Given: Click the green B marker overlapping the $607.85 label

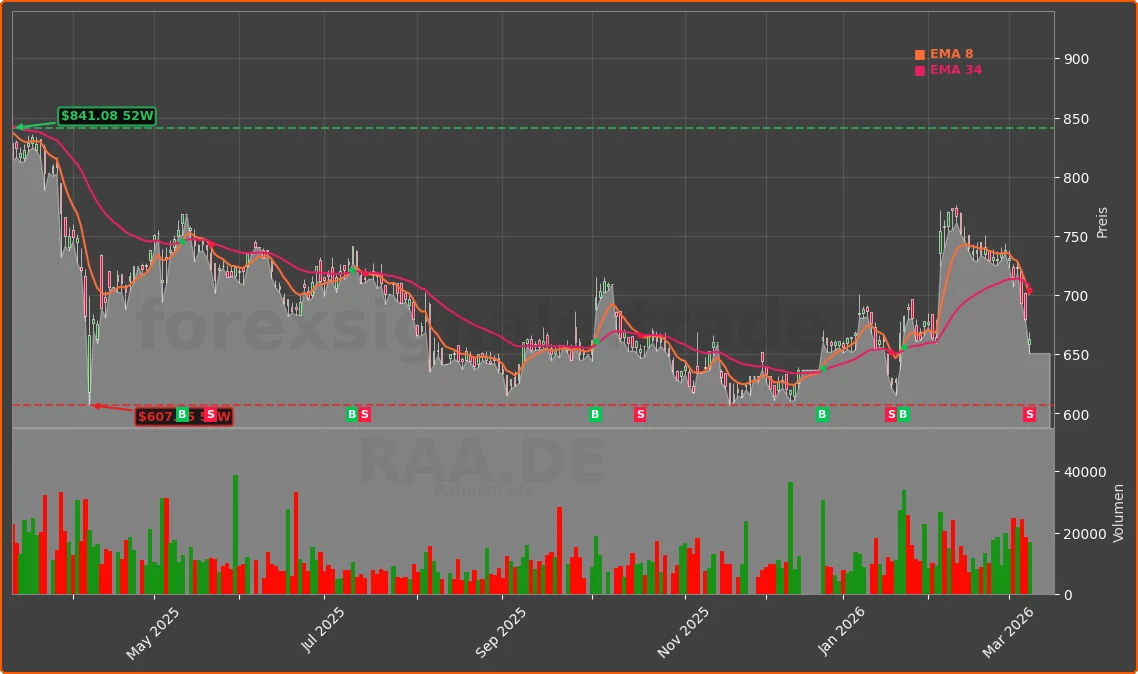Looking at the screenshot, I should pyautogui.click(x=180, y=413).
